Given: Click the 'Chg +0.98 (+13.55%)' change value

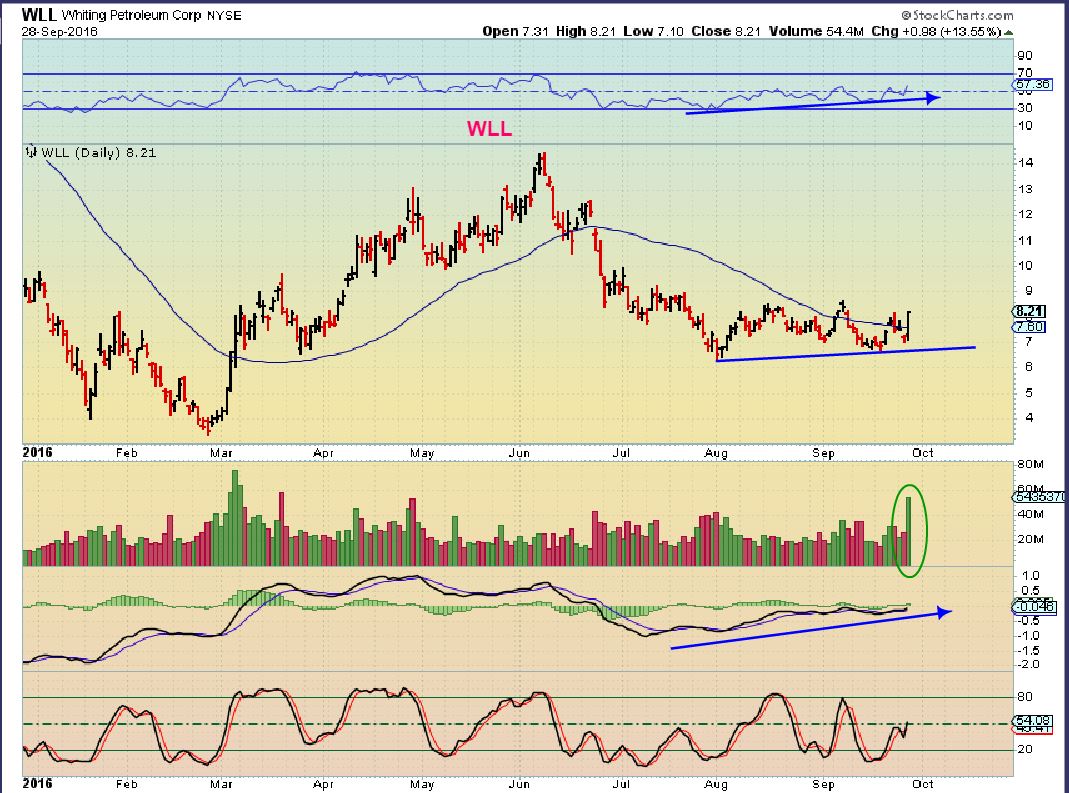Looking at the screenshot, I should pyautogui.click(x=936, y=31).
